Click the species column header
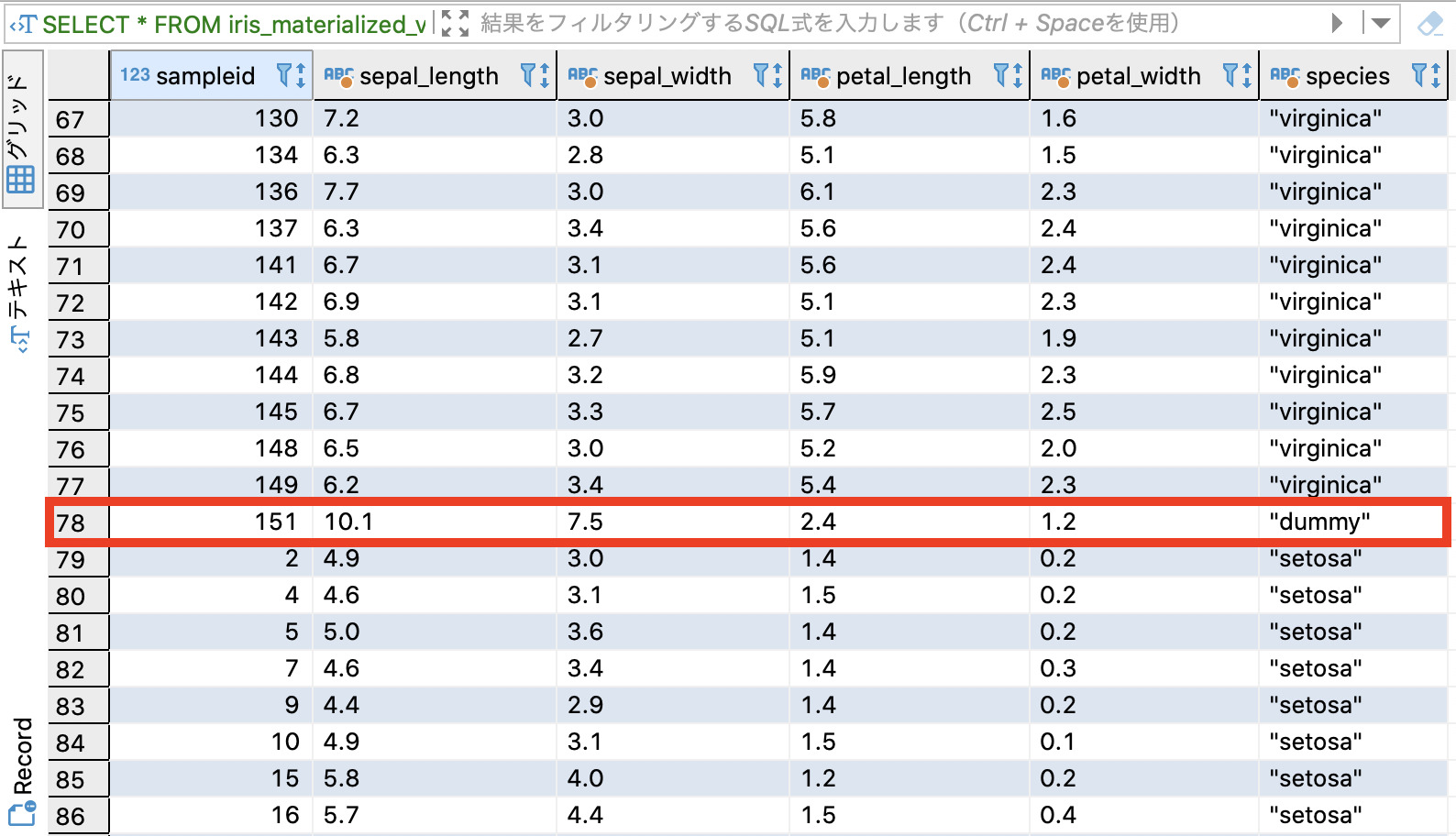This screenshot has width=1456, height=836. pyautogui.click(x=1346, y=76)
